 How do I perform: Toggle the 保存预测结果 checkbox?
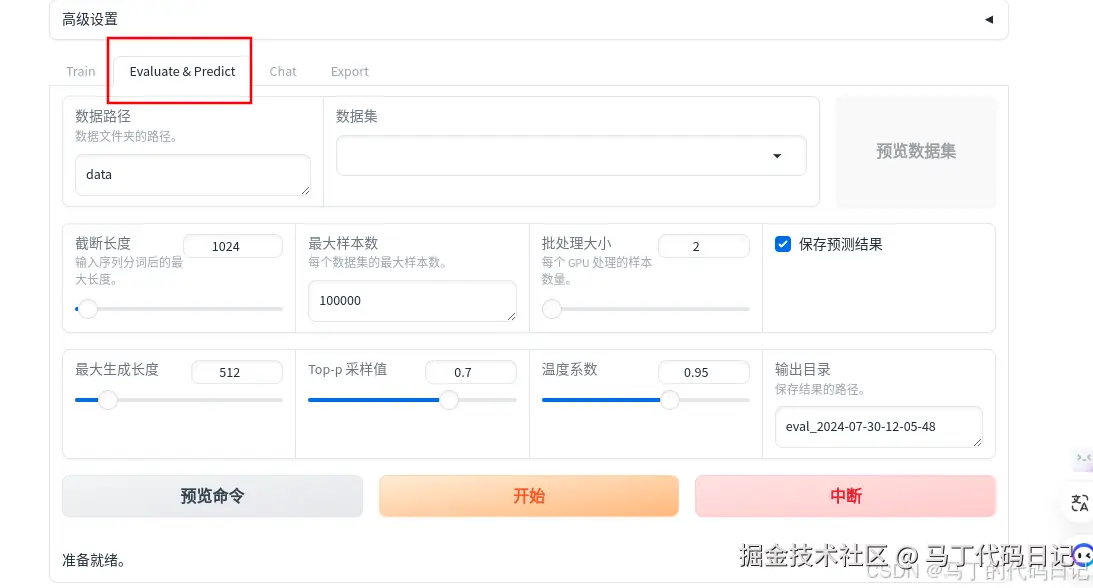783,244
